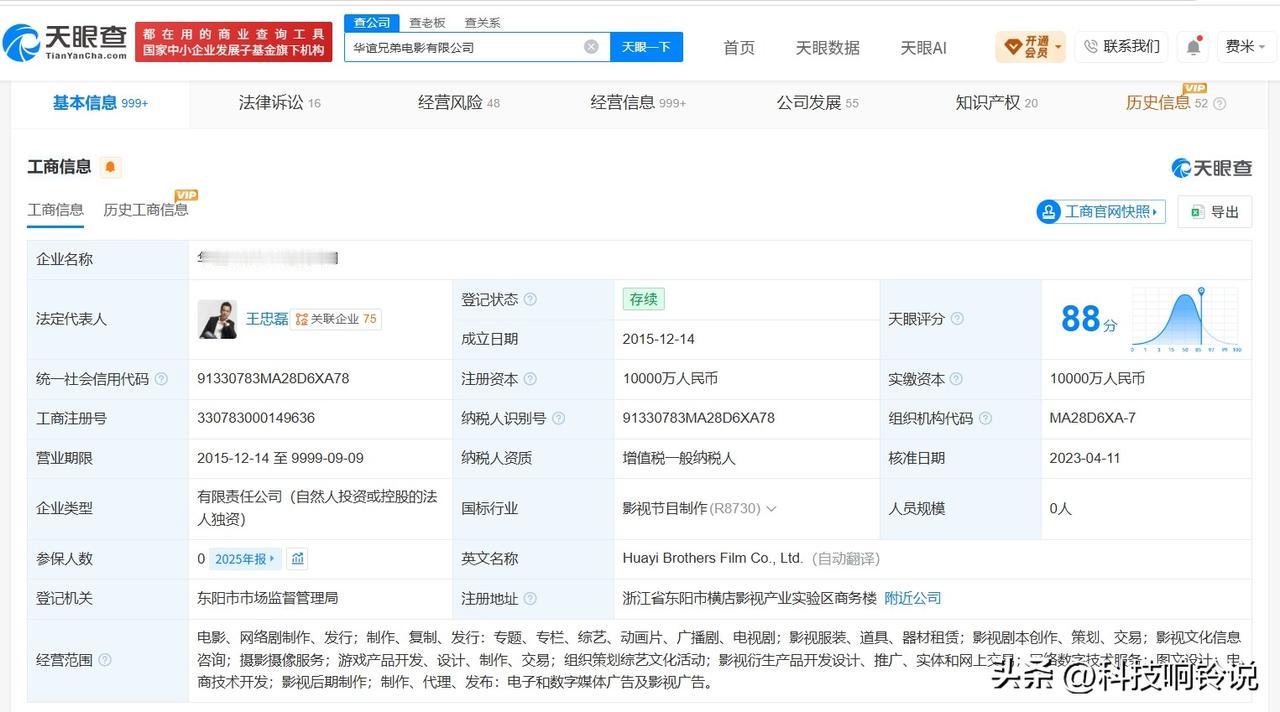Open the 2025年报 annual report tag
Image resolution: width=1280 pixels, height=712 pixels.
tap(246, 558)
